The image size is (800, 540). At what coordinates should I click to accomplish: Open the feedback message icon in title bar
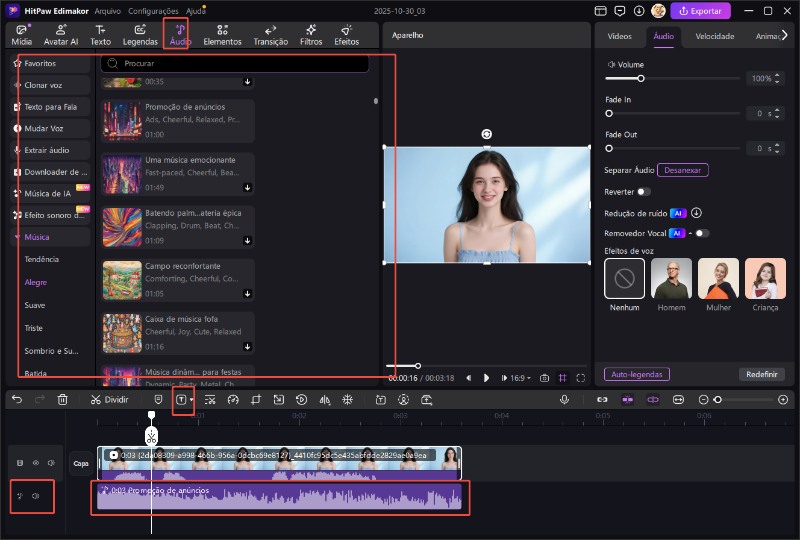[x=619, y=11]
